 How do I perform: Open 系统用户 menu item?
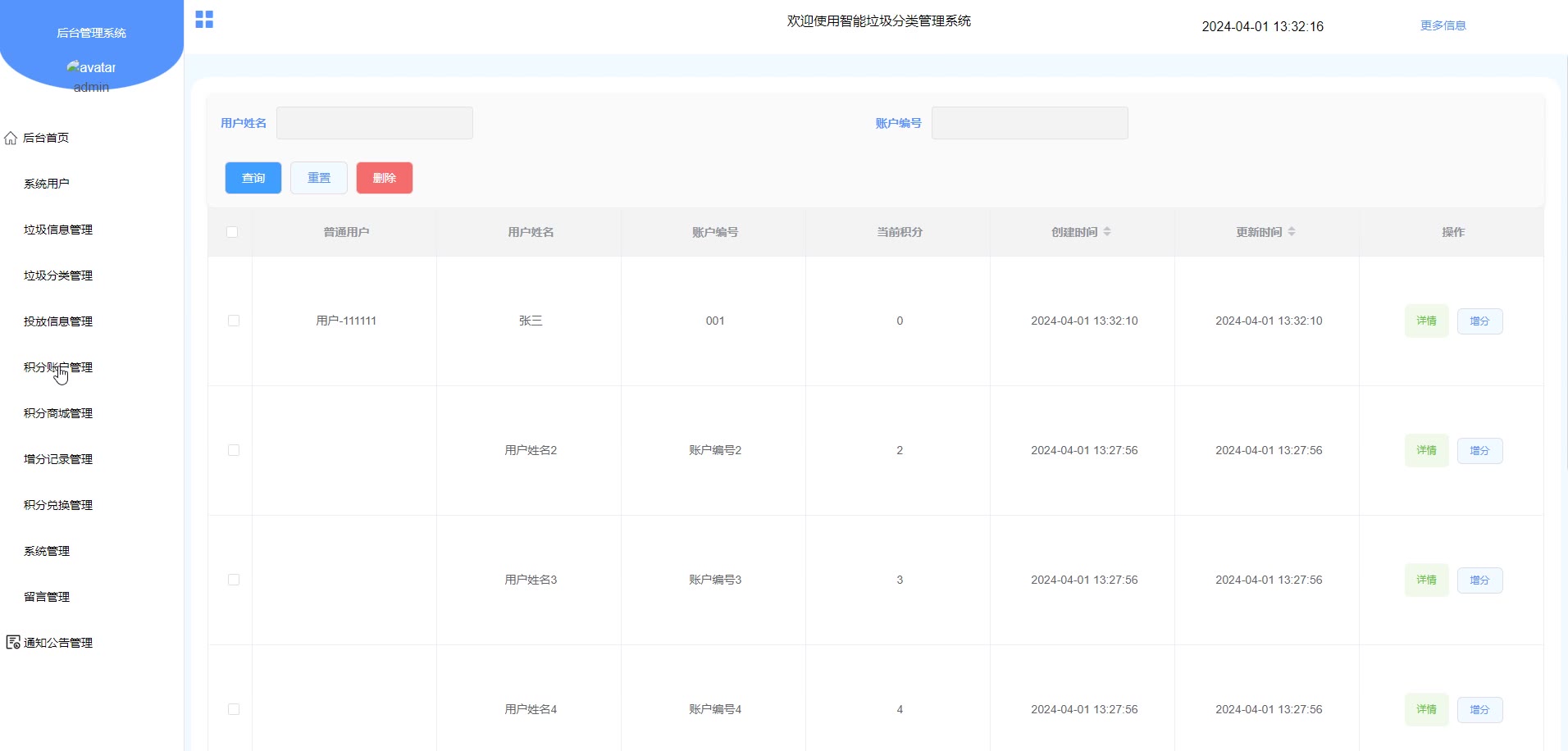tap(47, 184)
